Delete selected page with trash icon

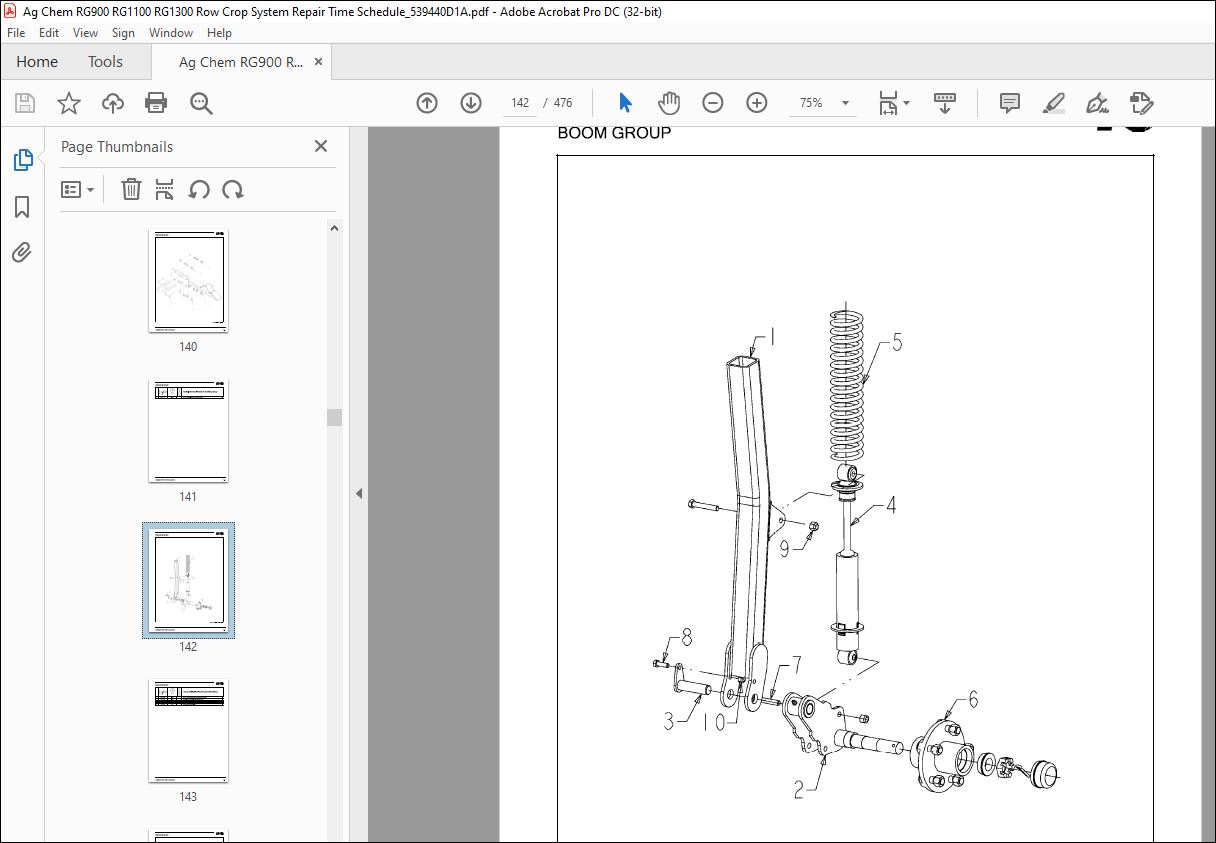131,189
